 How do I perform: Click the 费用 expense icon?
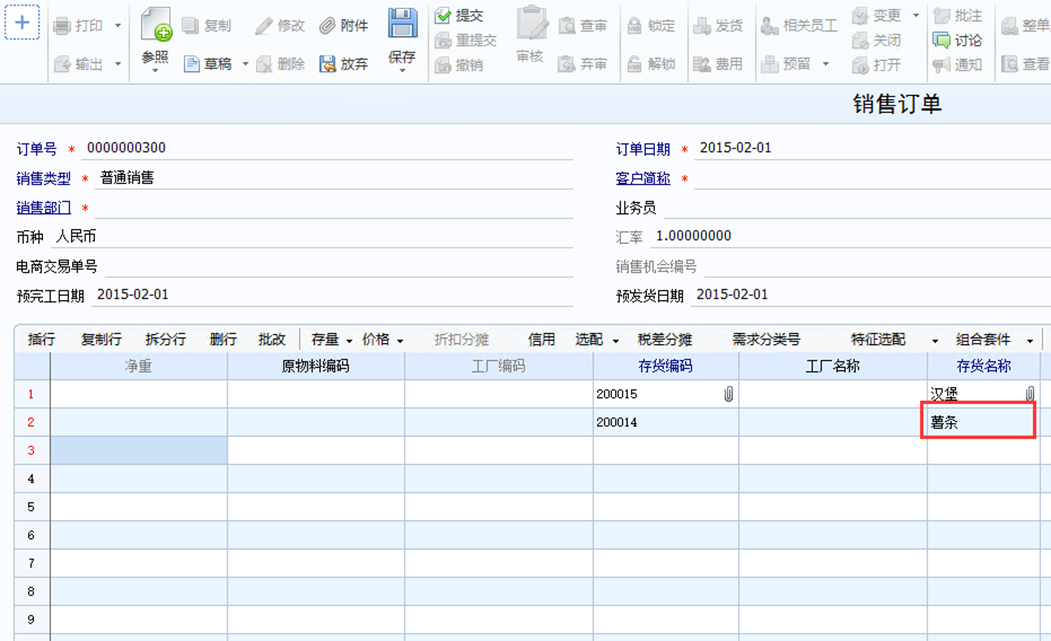pyautogui.click(x=702, y=64)
